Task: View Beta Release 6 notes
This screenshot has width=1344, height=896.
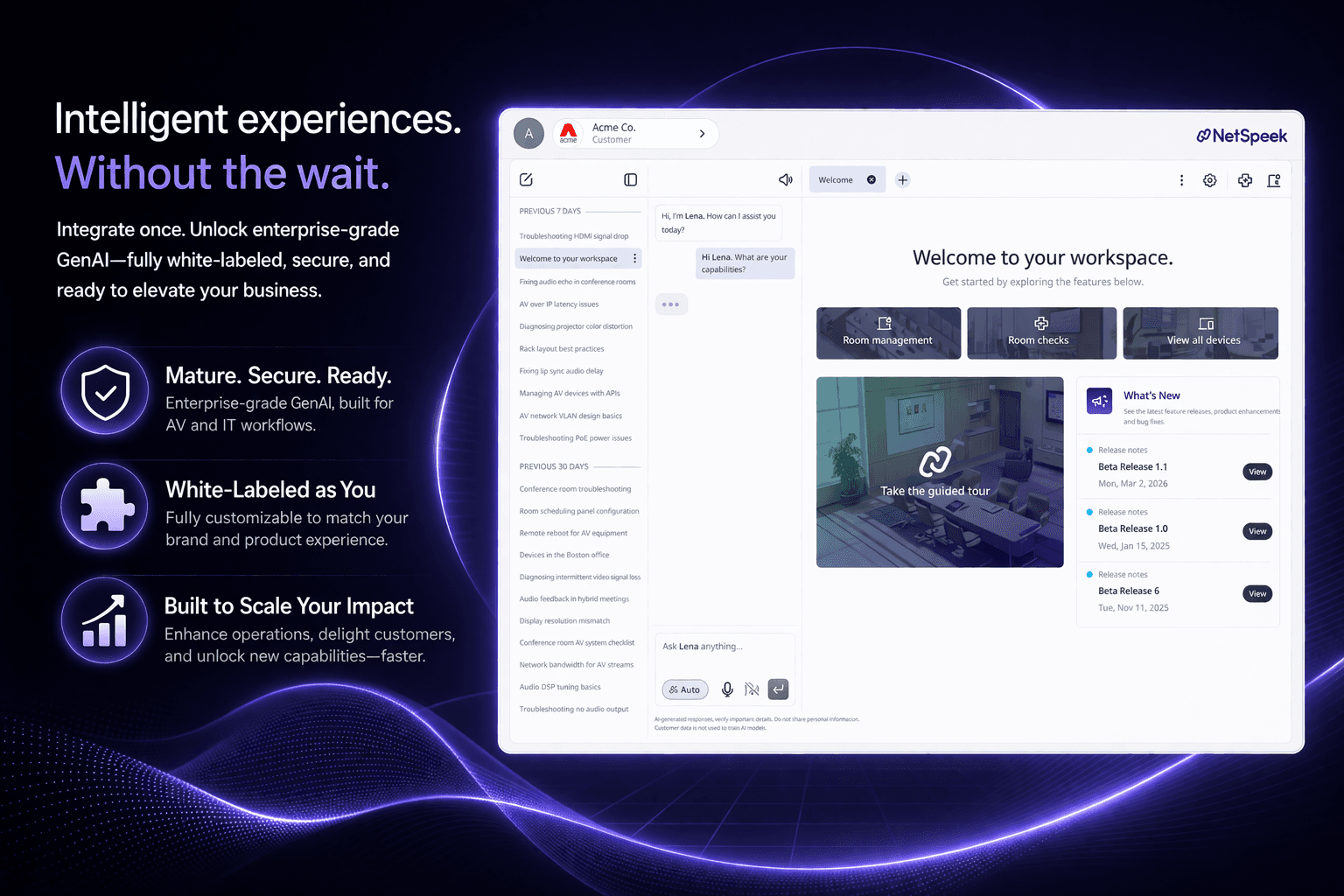Action: click(1257, 593)
